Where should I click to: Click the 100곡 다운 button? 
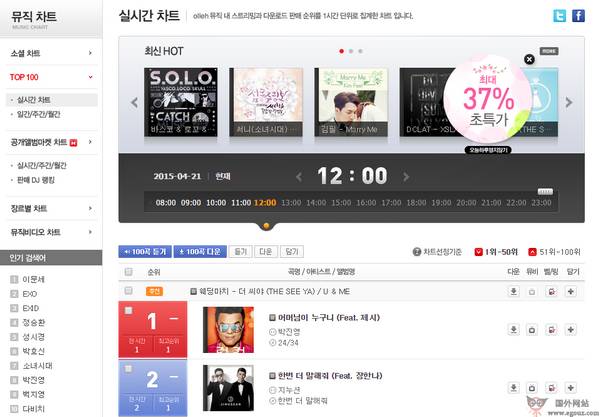tap(200, 251)
